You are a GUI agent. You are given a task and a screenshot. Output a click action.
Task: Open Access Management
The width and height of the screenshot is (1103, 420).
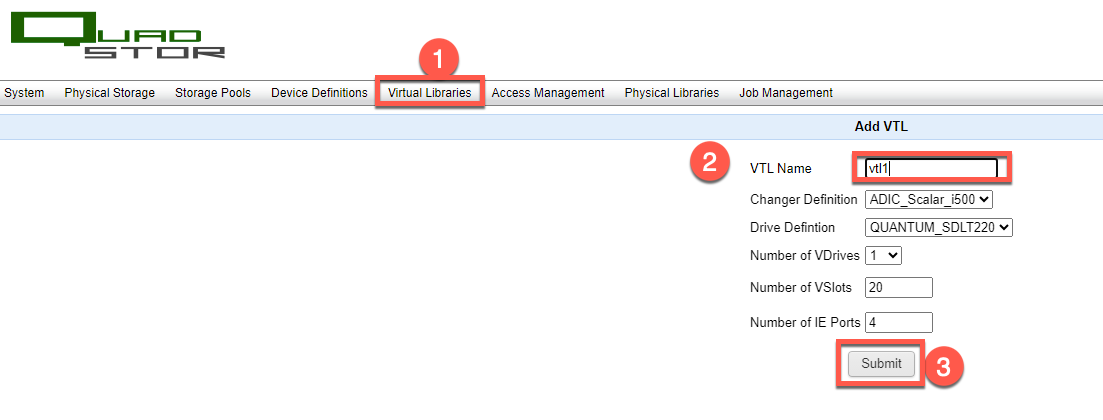click(x=548, y=93)
